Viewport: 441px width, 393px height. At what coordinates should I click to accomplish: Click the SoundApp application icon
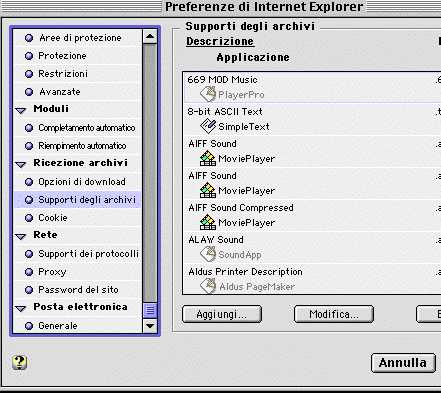tap(208, 254)
